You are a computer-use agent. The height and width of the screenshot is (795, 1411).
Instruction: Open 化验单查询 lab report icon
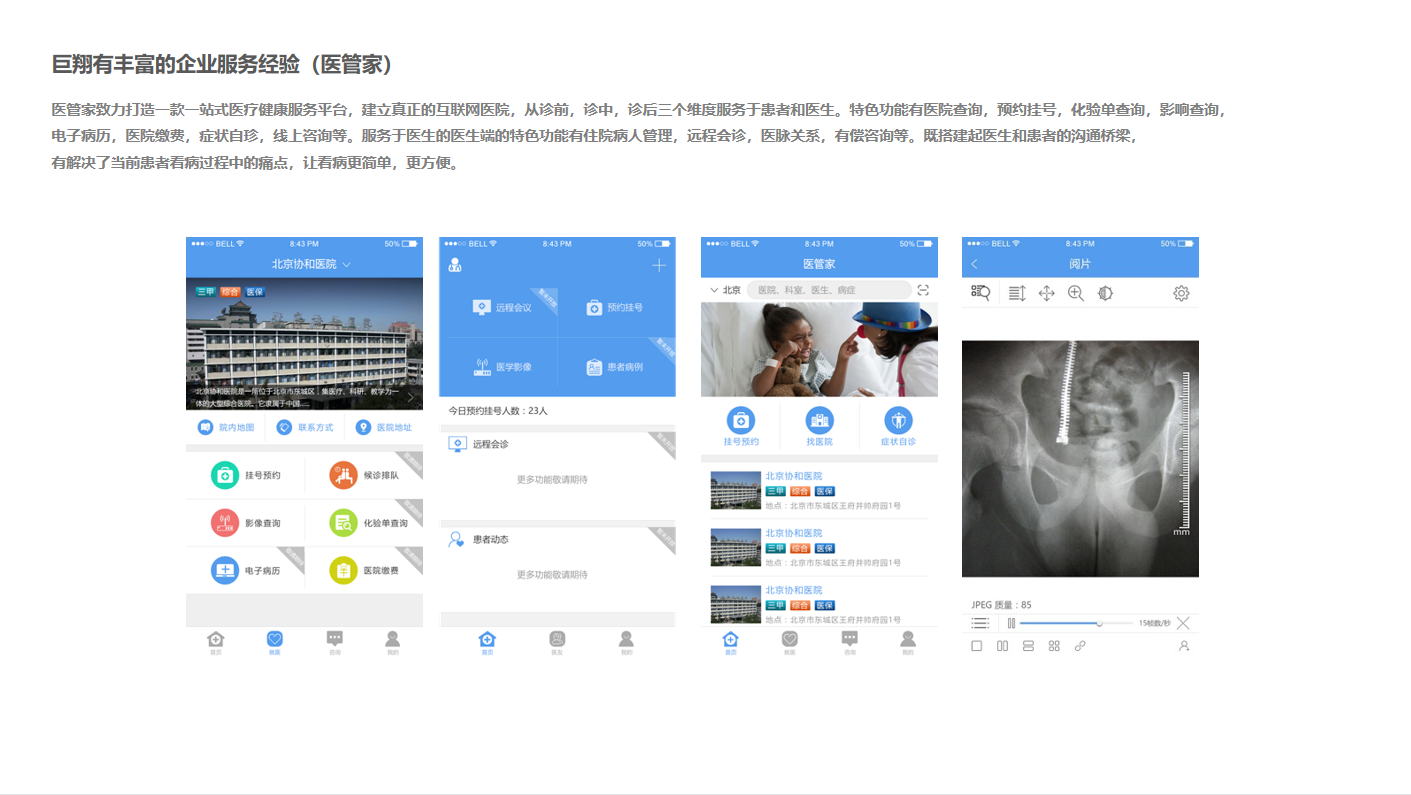(343, 522)
